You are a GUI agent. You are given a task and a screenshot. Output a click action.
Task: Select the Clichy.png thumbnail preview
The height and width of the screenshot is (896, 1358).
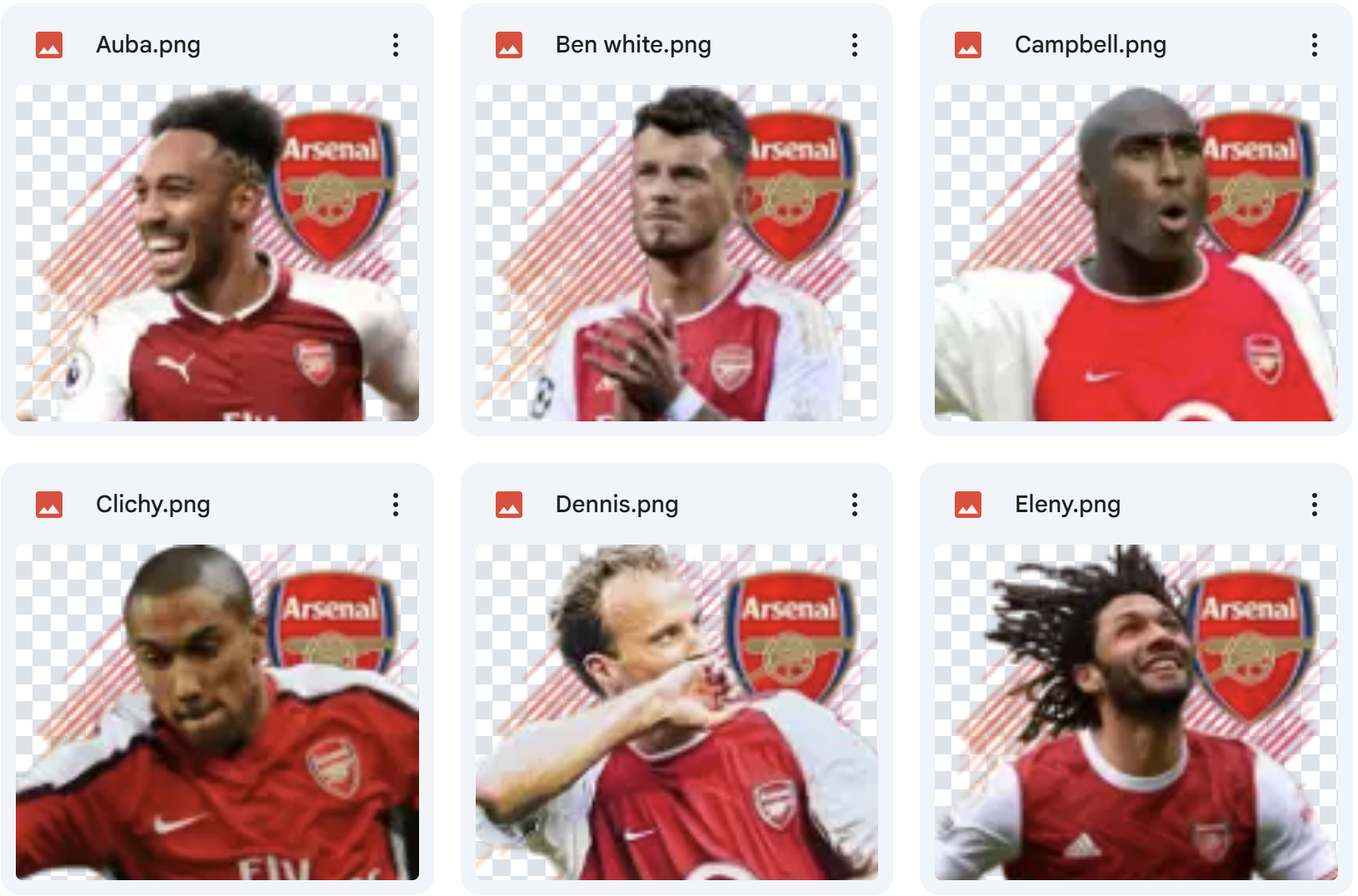coord(217,713)
